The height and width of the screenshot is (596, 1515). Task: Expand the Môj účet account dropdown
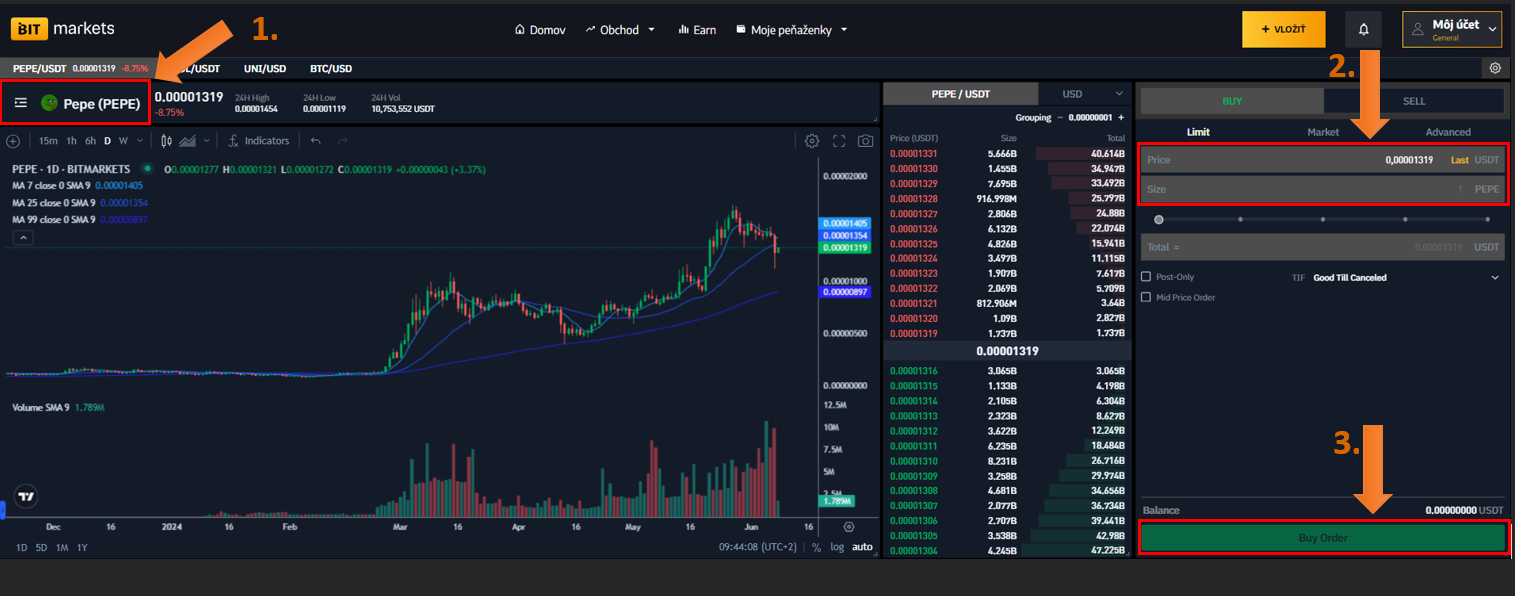coord(1452,30)
